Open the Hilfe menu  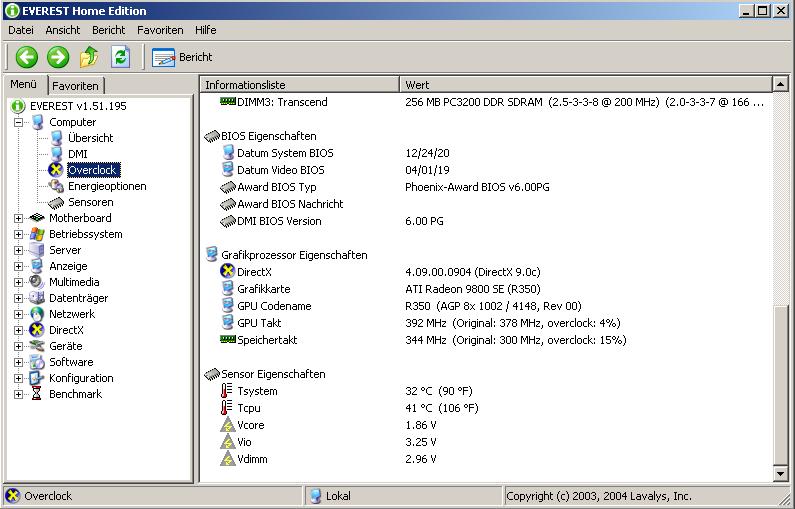206,30
